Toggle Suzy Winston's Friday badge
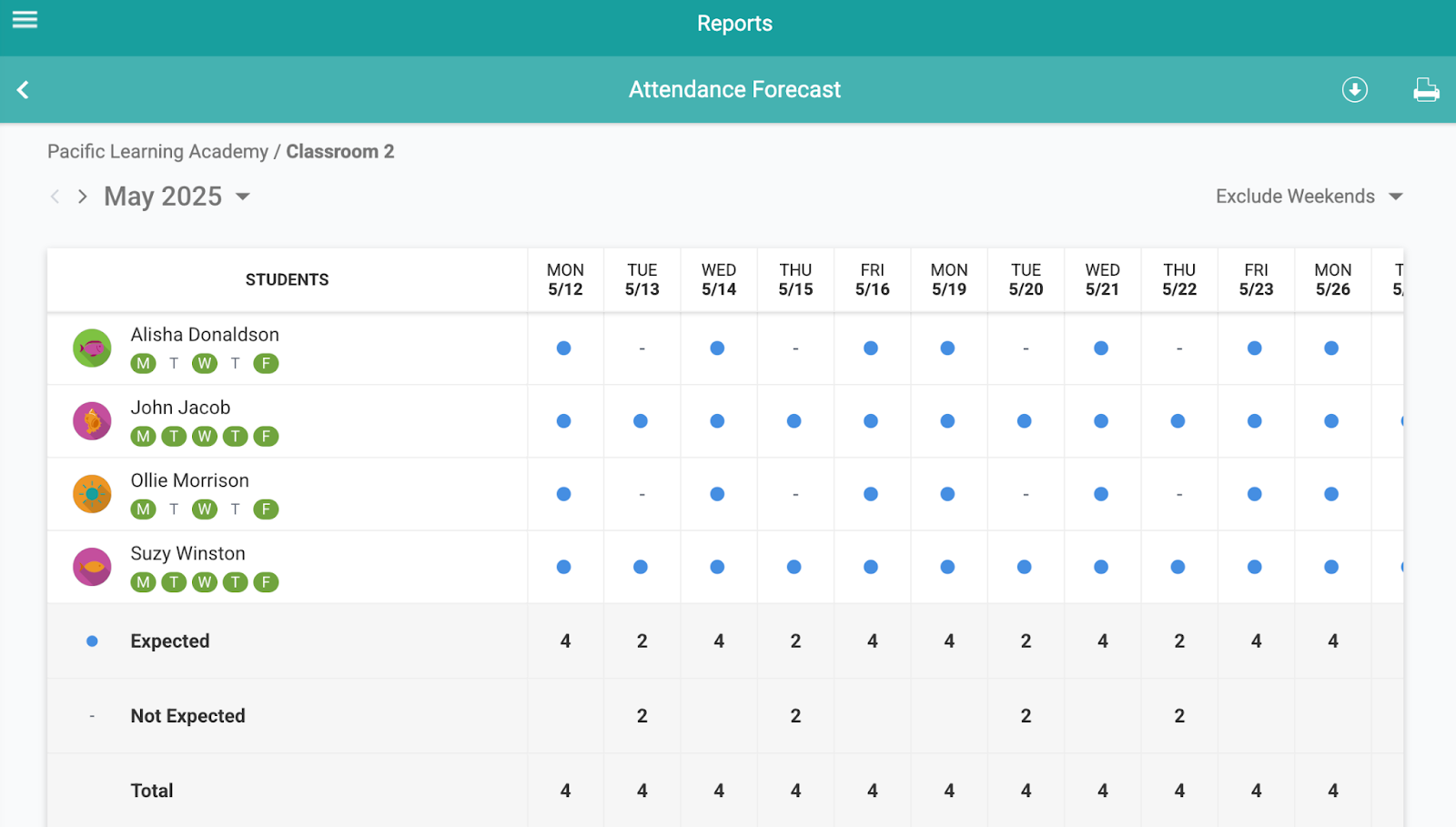Viewport: 1456px width, 827px height. (x=266, y=582)
